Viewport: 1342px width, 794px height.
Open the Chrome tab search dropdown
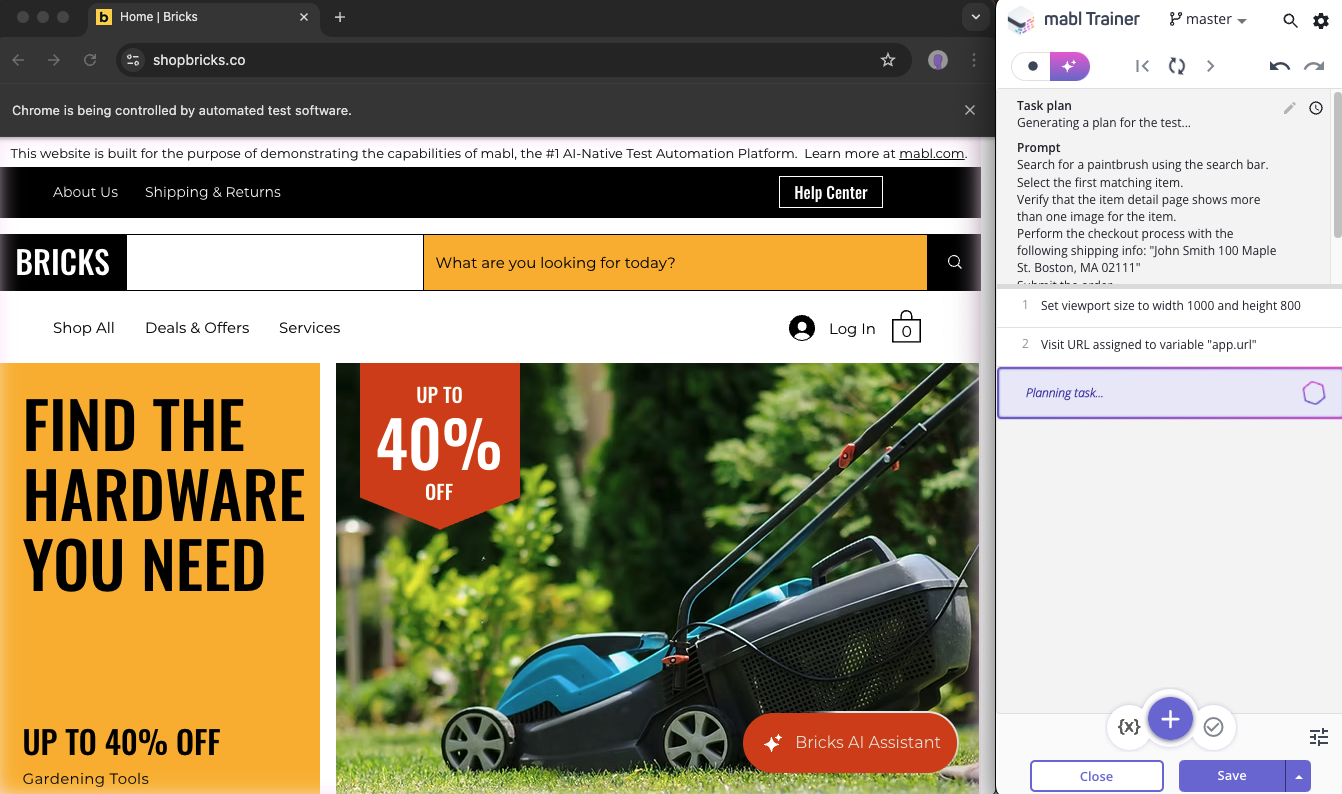click(975, 17)
